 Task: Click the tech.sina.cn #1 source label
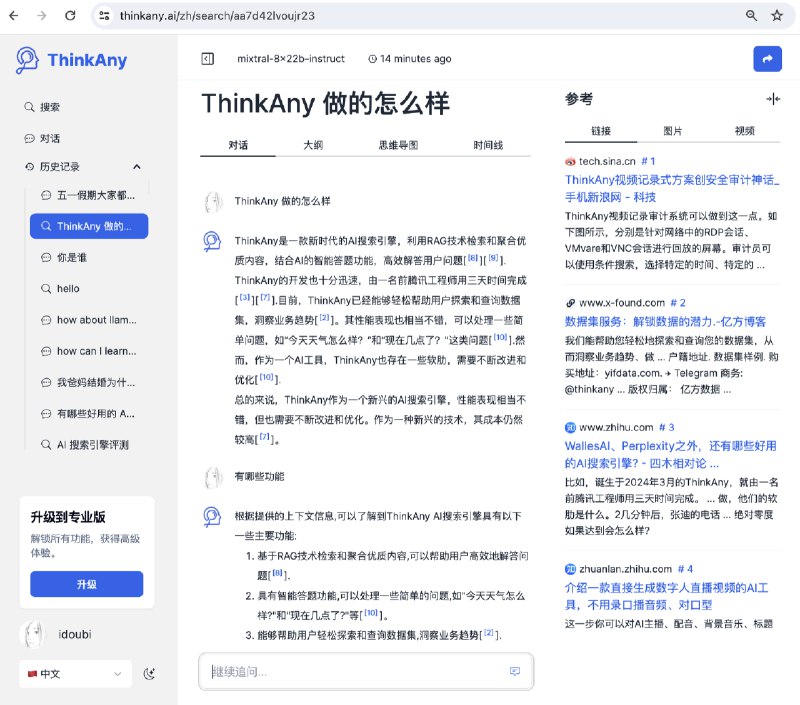coord(610,161)
